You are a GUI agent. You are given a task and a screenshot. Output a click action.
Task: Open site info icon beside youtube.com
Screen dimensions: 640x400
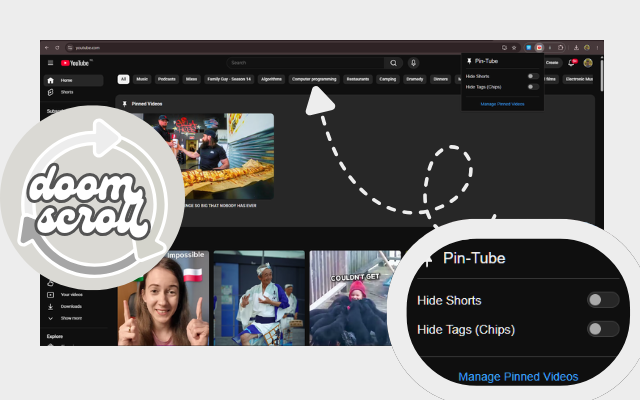tap(70, 48)
